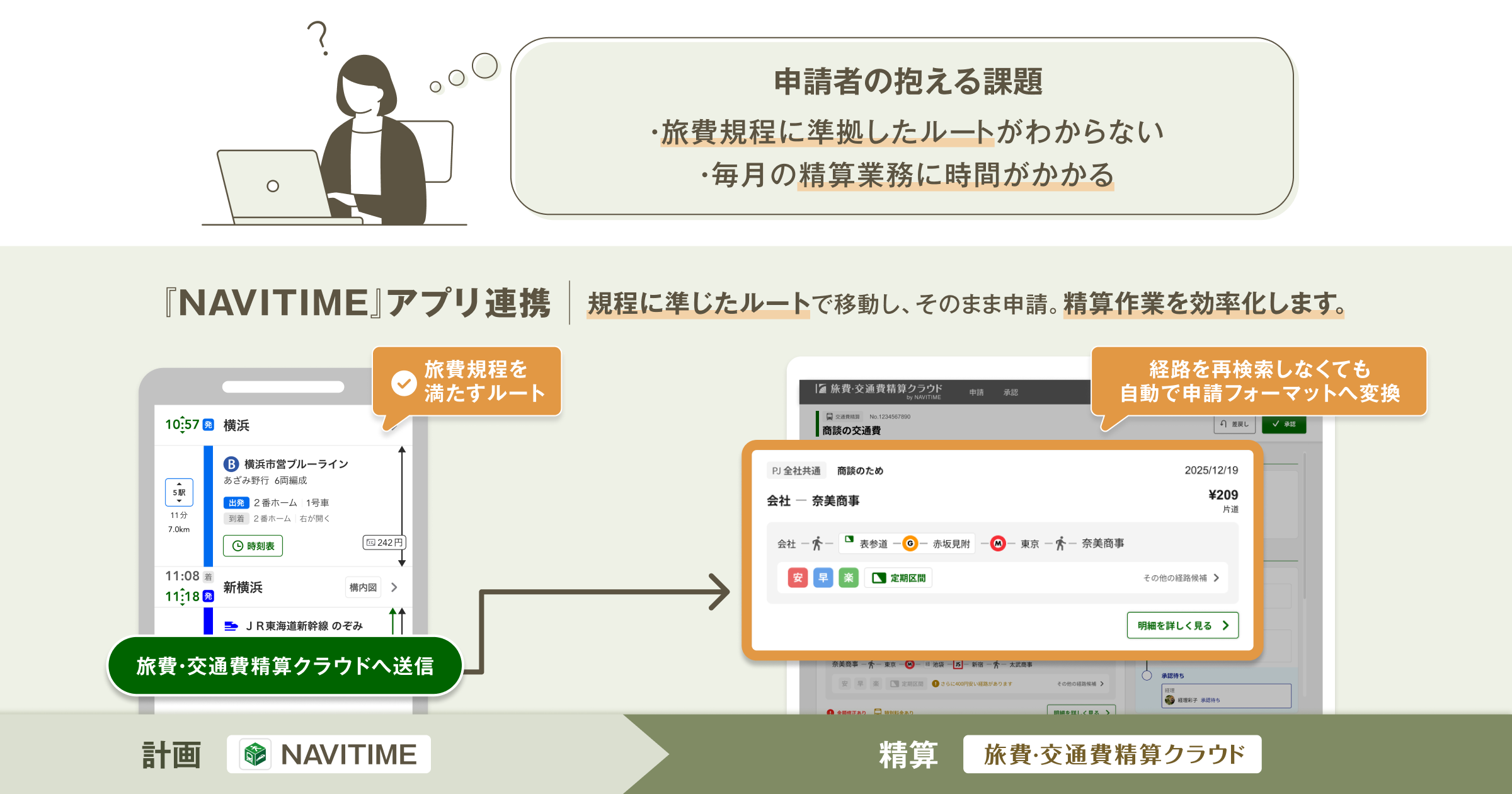Click the blue 早 fastest-route badge
This screenshot has width=1512, height=794.
coord(823,578)
